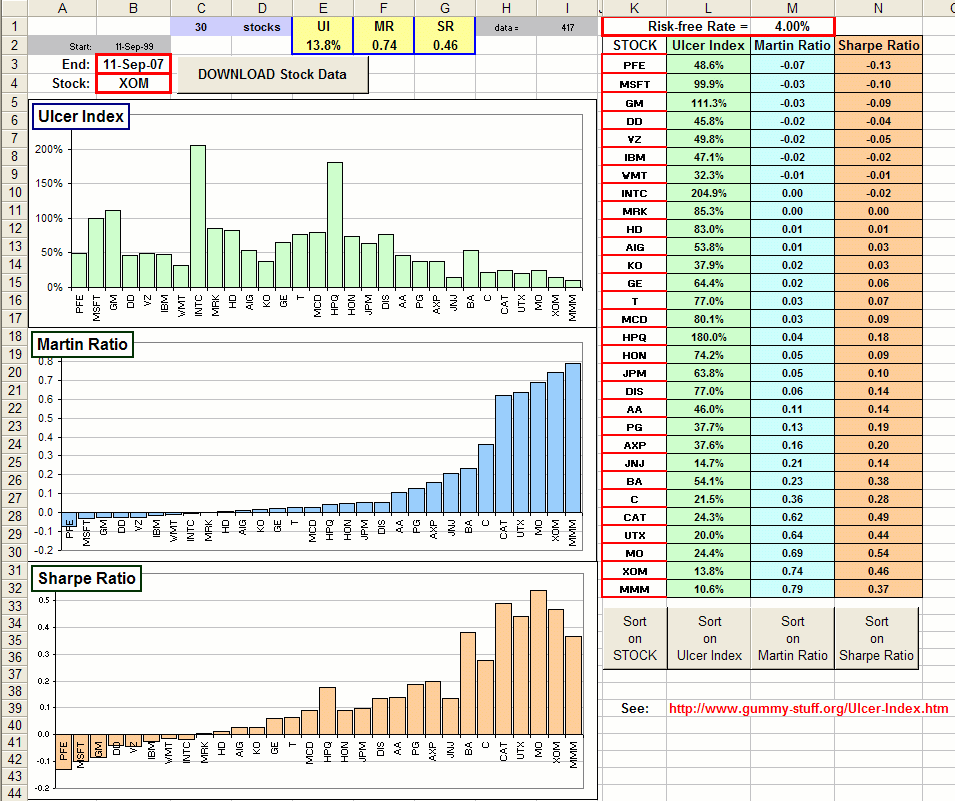The height and width of the screenshot is (801, 955).
Task: Select the PFE stock cell
Action: pyautogui.click(x=634, y=65)
